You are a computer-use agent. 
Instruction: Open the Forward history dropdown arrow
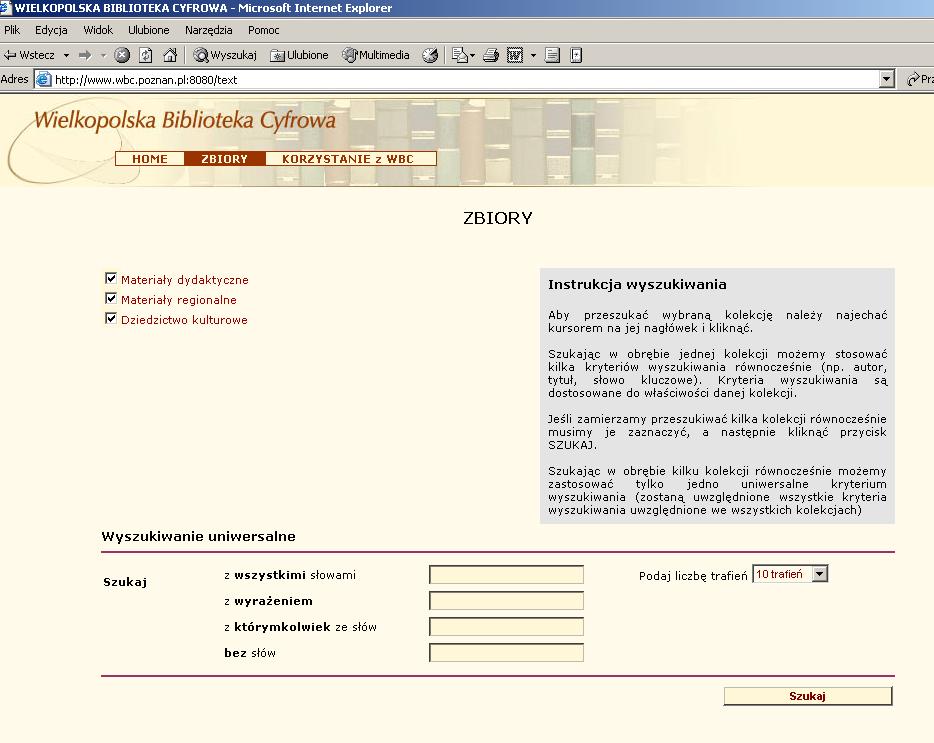103,55
